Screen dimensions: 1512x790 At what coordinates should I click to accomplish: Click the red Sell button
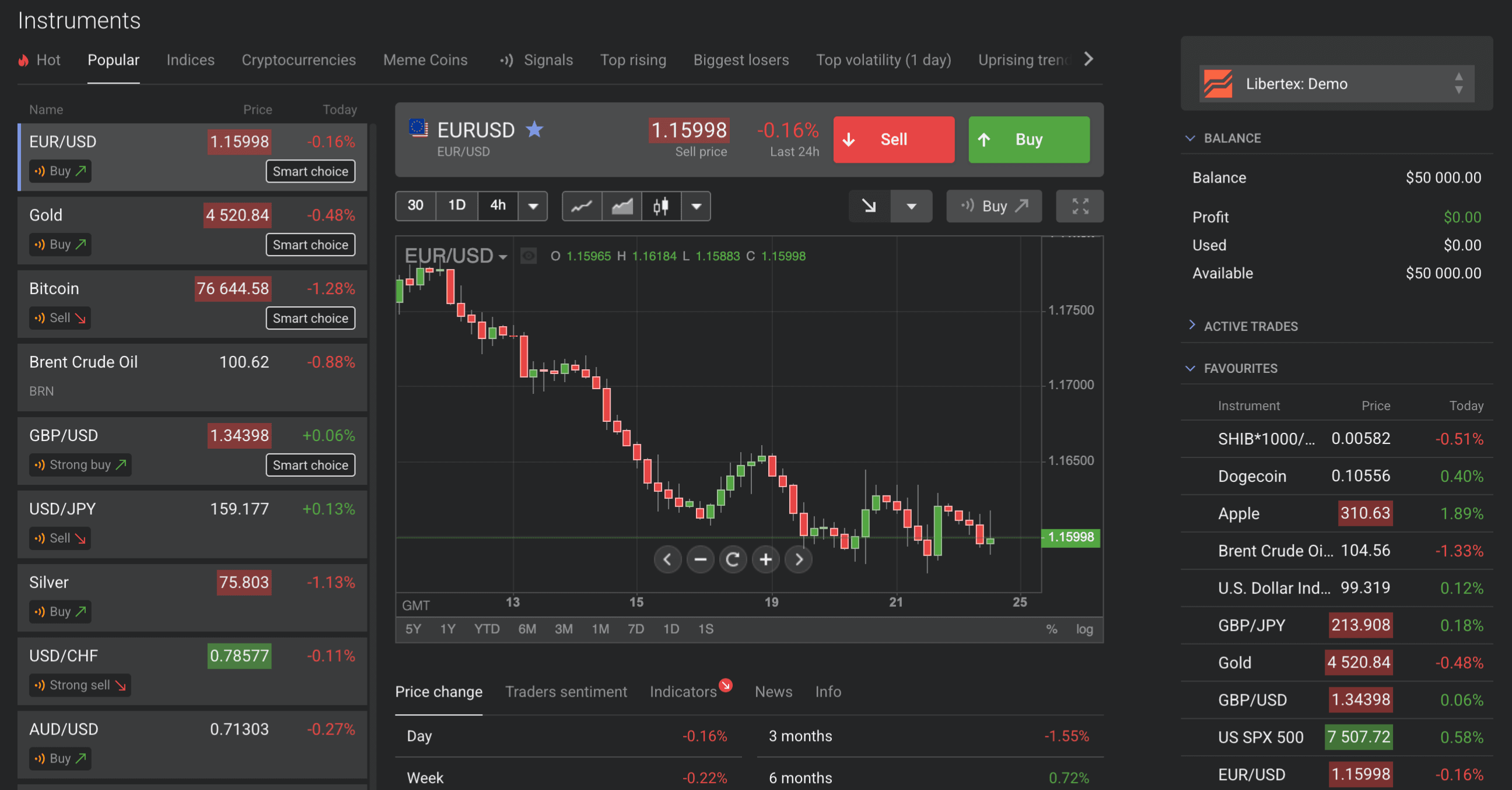(x=893, y=139)
